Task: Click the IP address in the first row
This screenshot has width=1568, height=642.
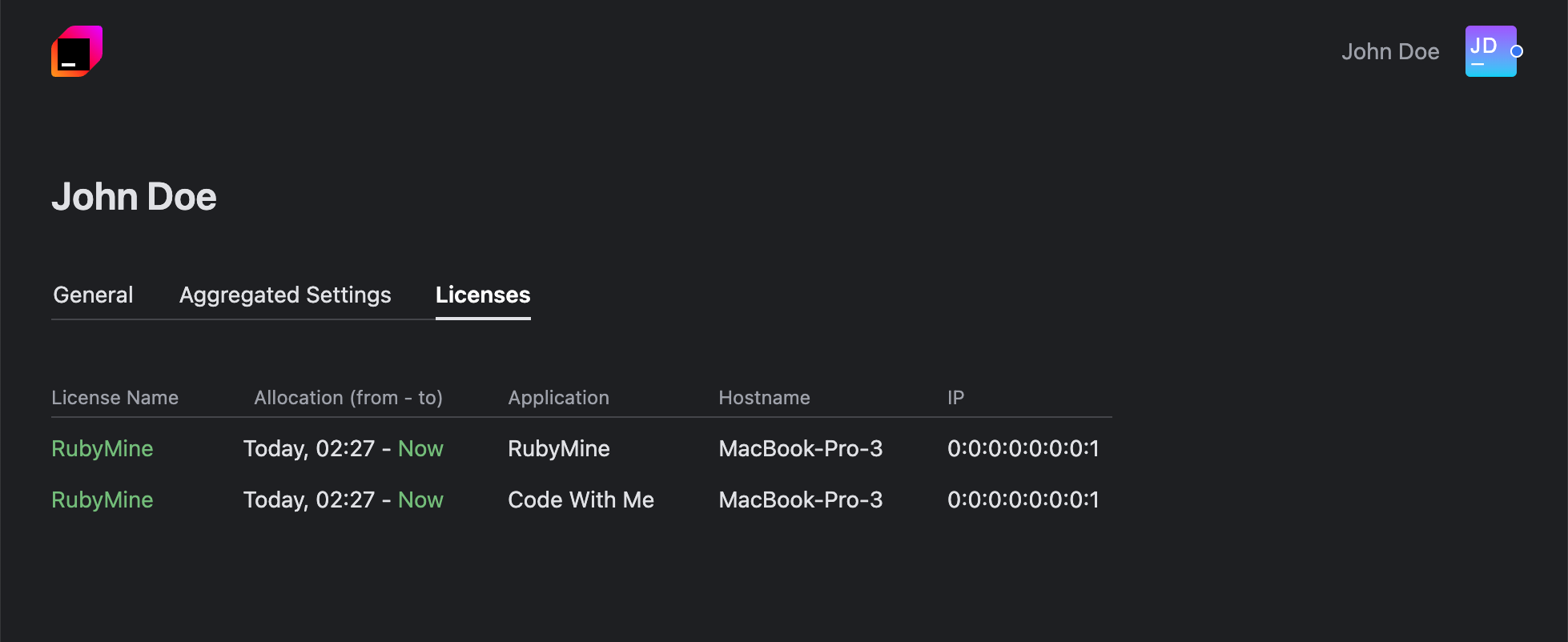Action: 1023,448
